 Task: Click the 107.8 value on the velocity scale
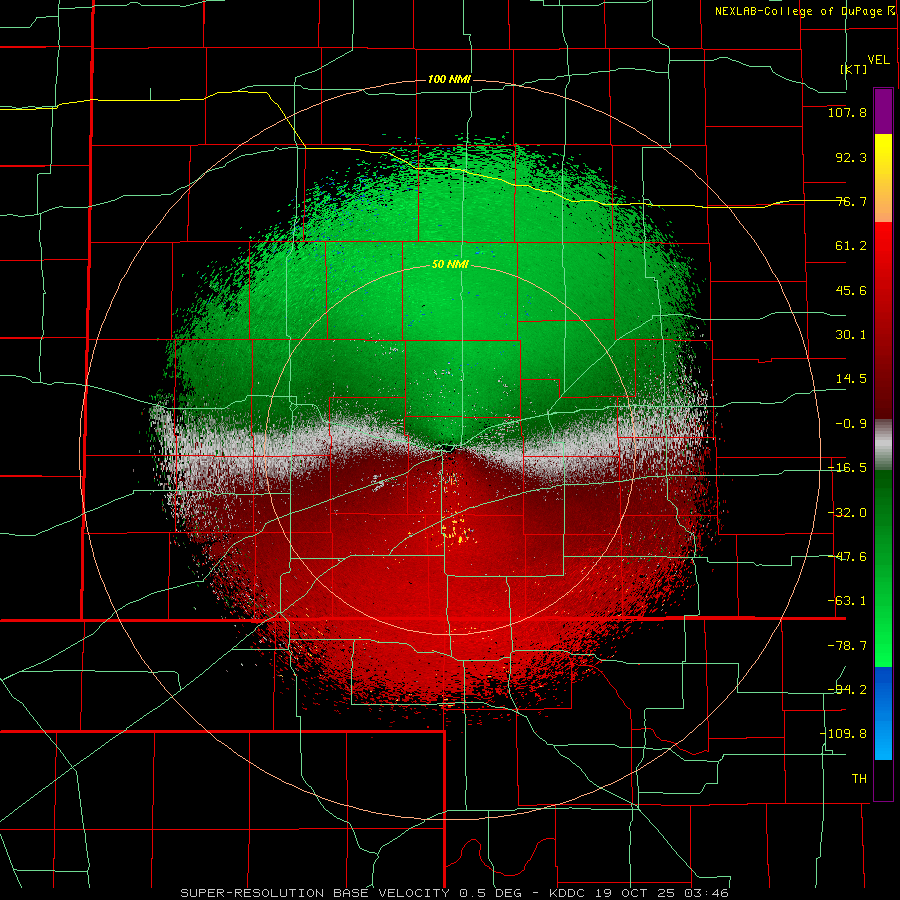(x=847, y=112)
